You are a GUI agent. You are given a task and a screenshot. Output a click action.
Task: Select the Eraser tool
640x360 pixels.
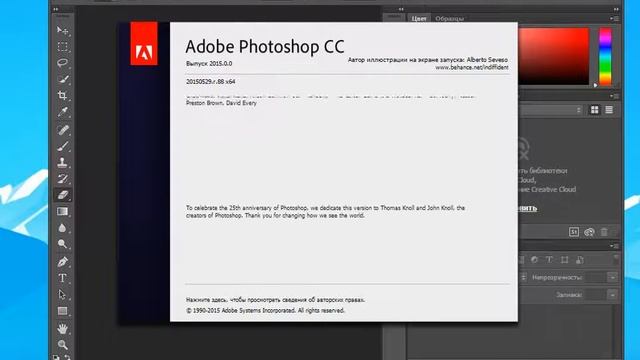(x=62, y=195)
